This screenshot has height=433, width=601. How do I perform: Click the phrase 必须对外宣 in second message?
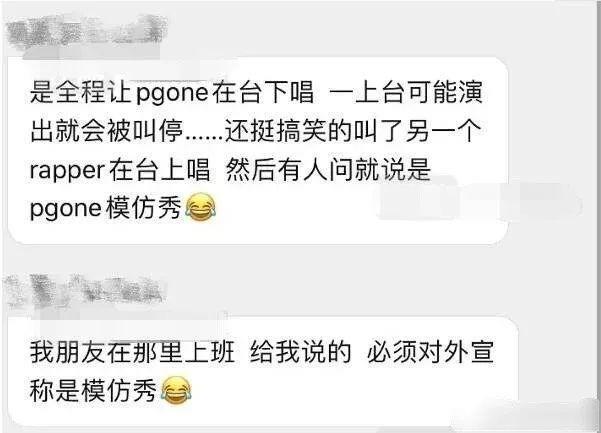click(430, 353)
